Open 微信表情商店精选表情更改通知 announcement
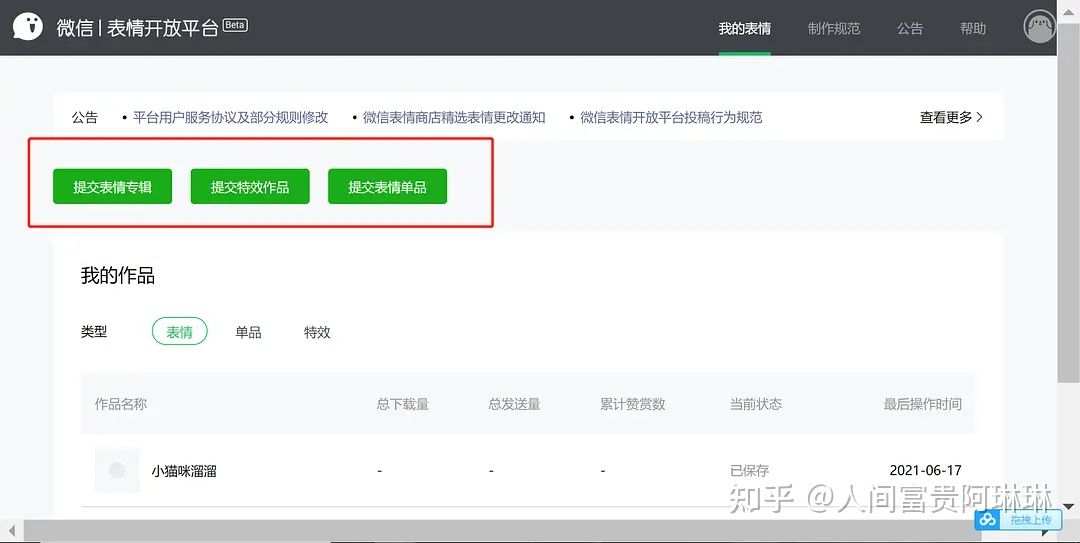 tap(454, 118)
